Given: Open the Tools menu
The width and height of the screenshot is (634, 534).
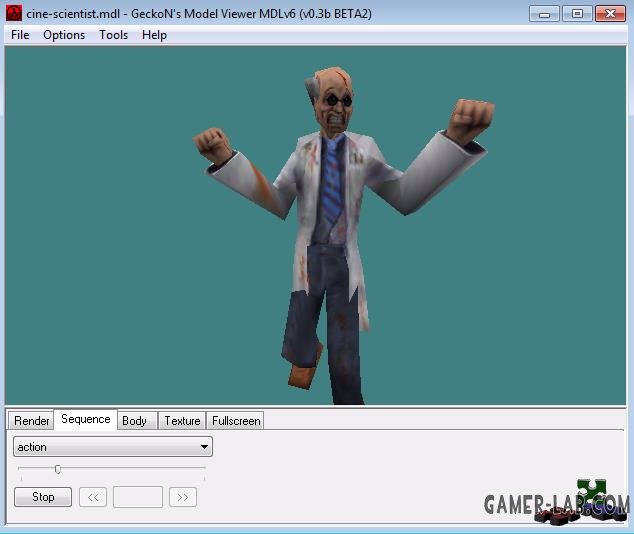Looking at the screenshot, I should [x=113, y=35].
